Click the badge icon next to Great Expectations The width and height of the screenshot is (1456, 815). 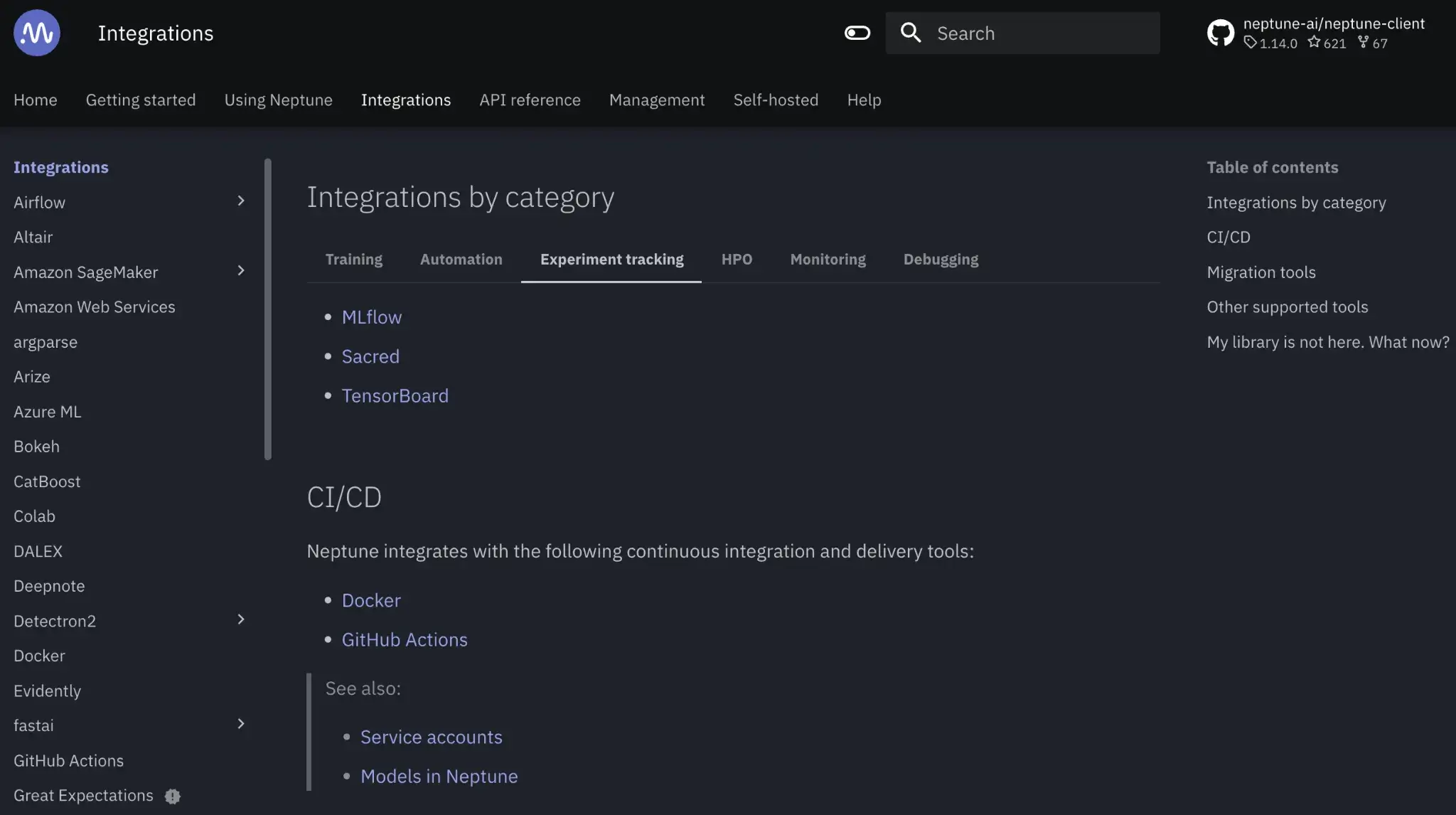173,796
